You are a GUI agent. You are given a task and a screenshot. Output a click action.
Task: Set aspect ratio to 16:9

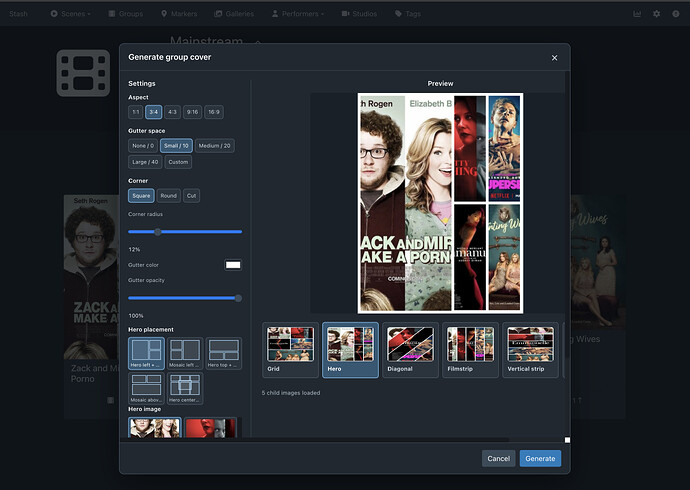pyautogui.click(x=214, y=112)
